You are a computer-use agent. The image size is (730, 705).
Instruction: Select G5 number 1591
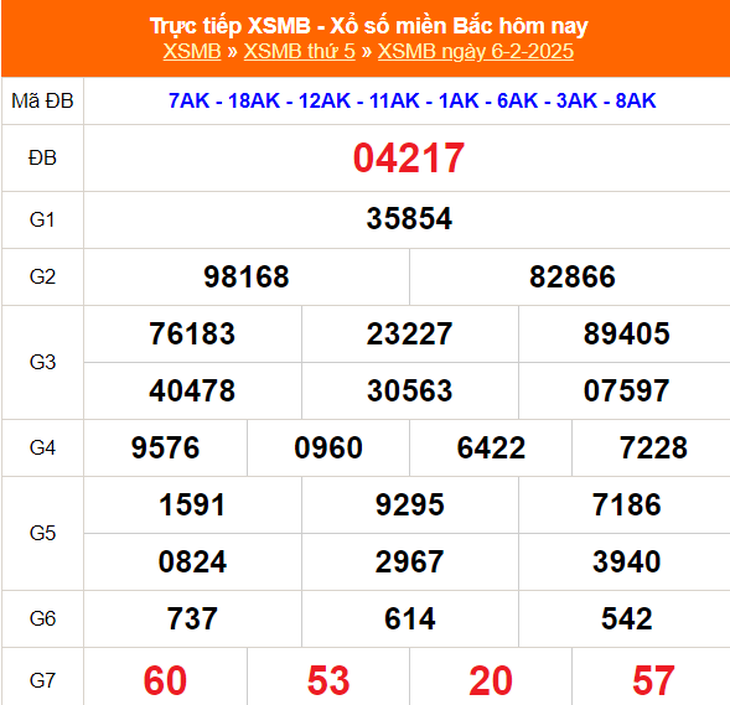(192, 504)
